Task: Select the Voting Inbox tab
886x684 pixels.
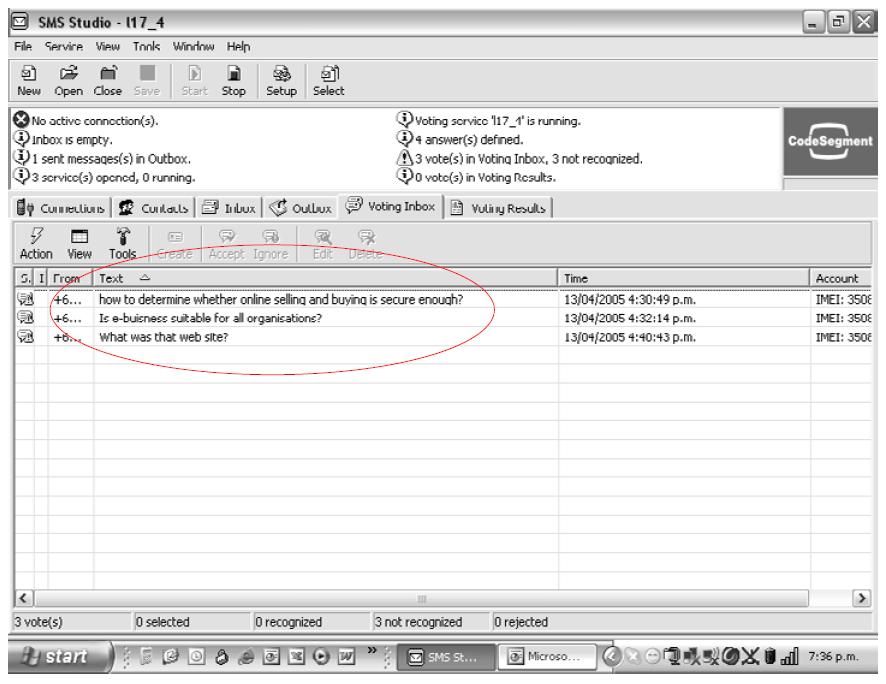Action: pyautogui.click(x=390, y=206)
